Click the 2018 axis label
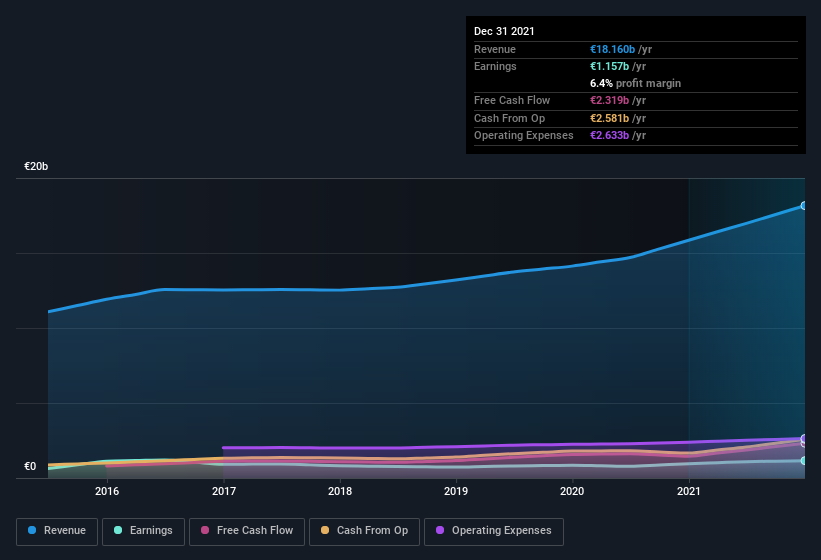 [x=340, y=491]
